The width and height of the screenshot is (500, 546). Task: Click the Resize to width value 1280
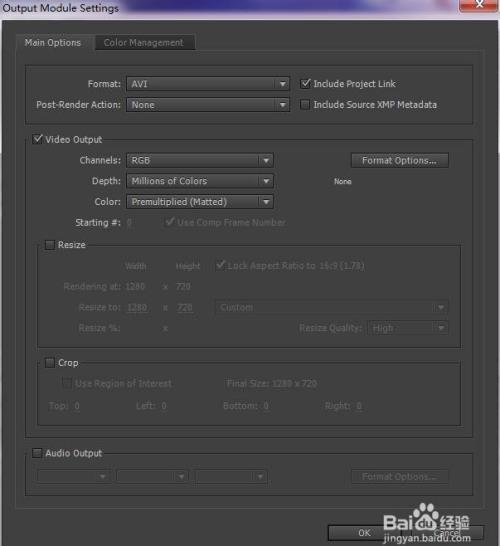tap(138, 307)
